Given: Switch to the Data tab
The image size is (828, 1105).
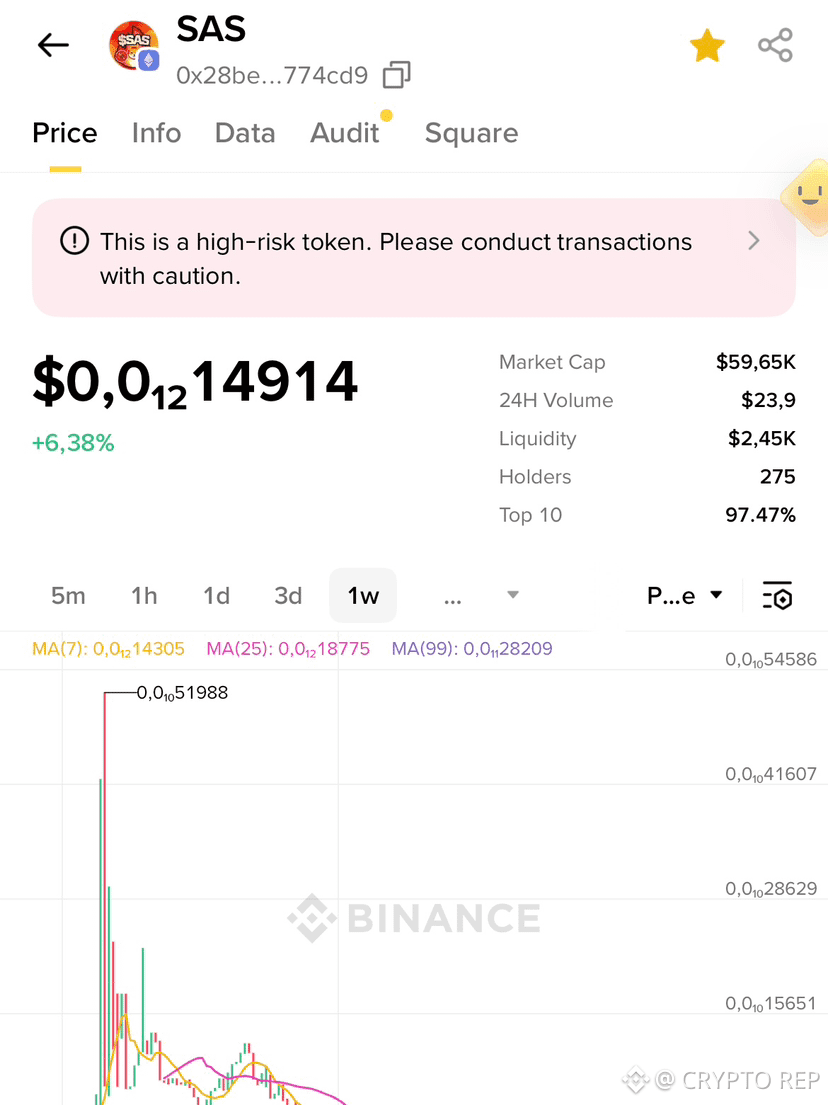Looking at the screenshot, I should click(x=245, y=133).
